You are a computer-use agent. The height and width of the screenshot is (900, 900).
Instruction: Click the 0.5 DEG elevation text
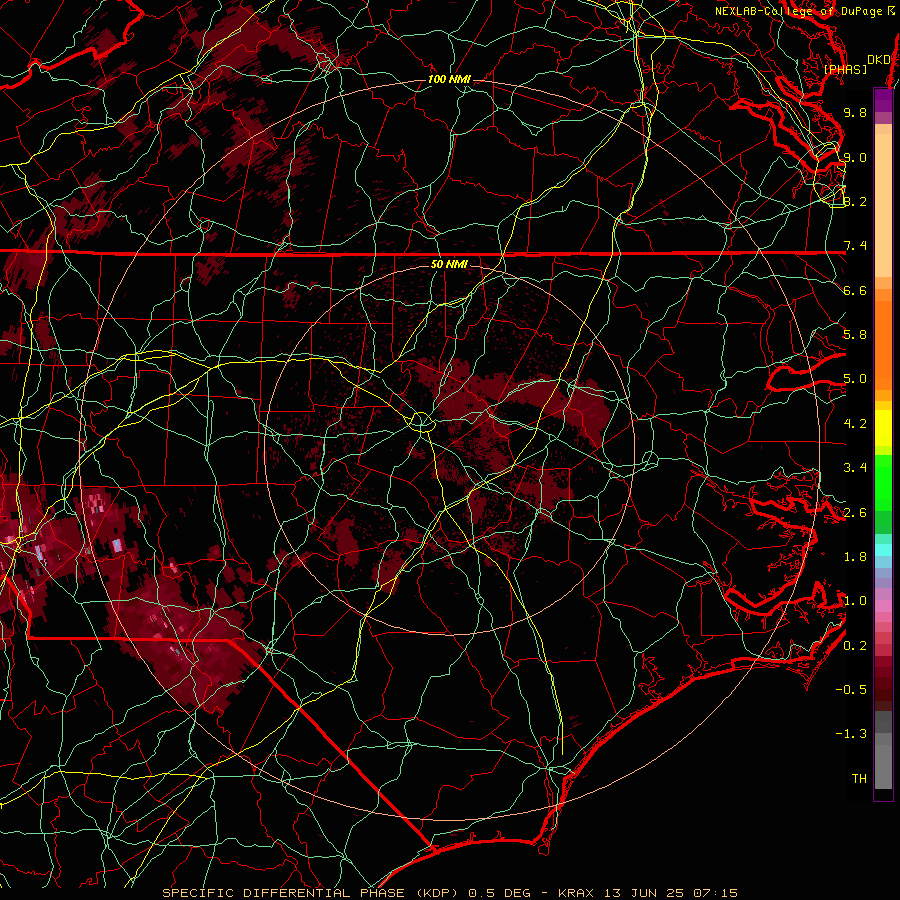[499, 893]
